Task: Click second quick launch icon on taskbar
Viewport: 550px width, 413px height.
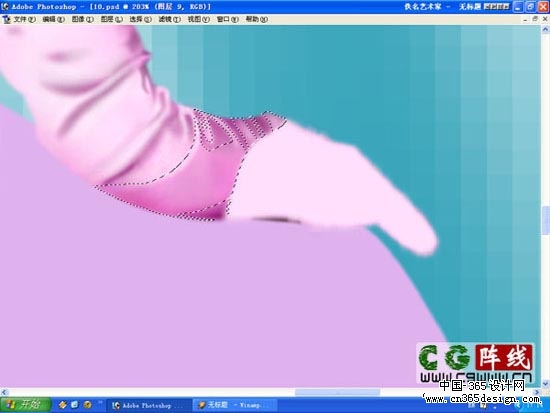Action: (x=75, y=405)
